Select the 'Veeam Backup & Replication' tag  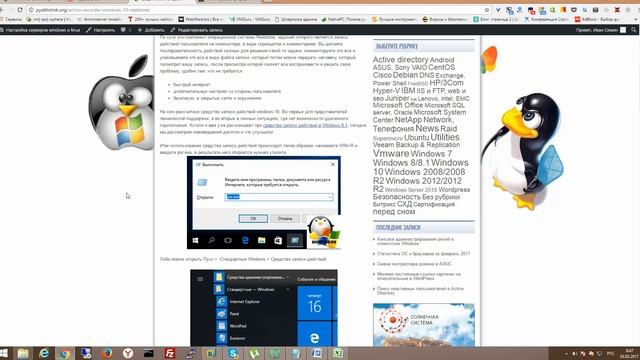[x=416, y=145]
